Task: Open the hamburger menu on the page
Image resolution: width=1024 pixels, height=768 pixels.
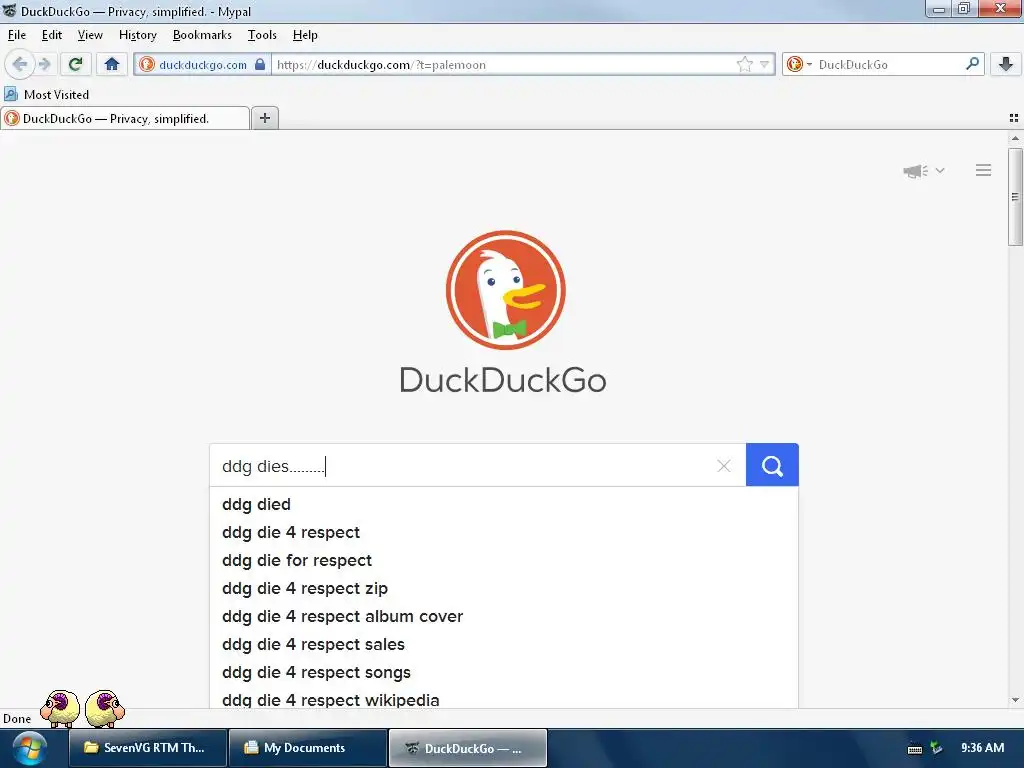Action: [x=984, y=170]
